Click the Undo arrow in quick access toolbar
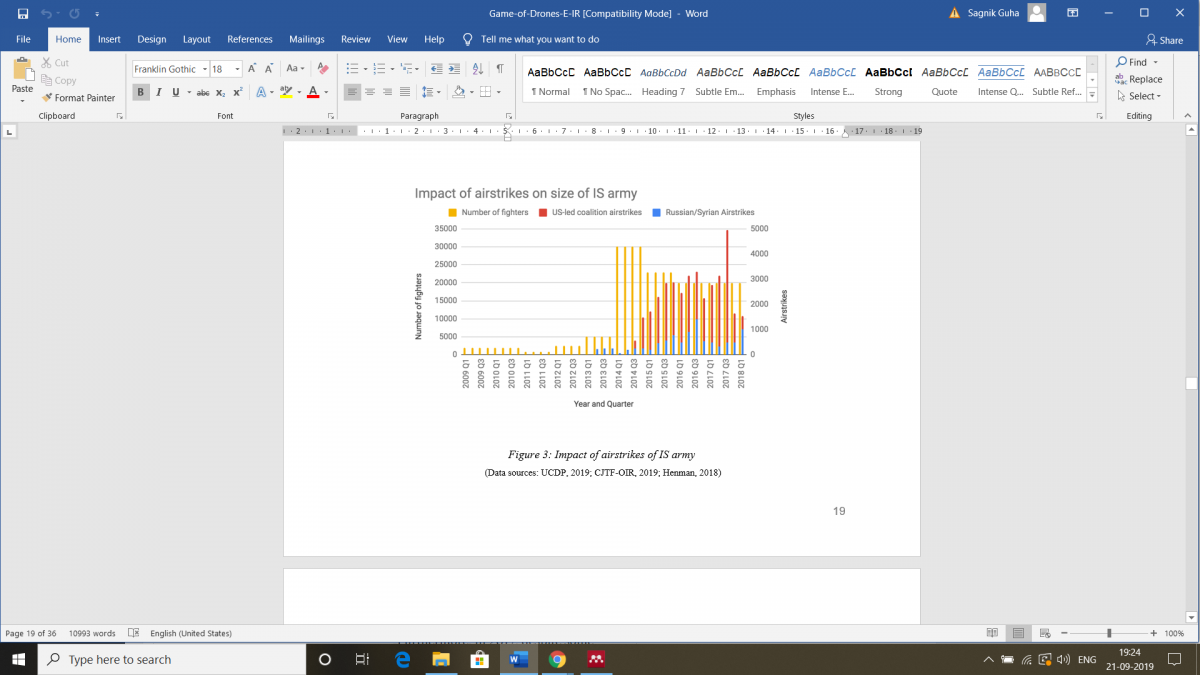The image size is (1200, 675). (x=46, y=13)
